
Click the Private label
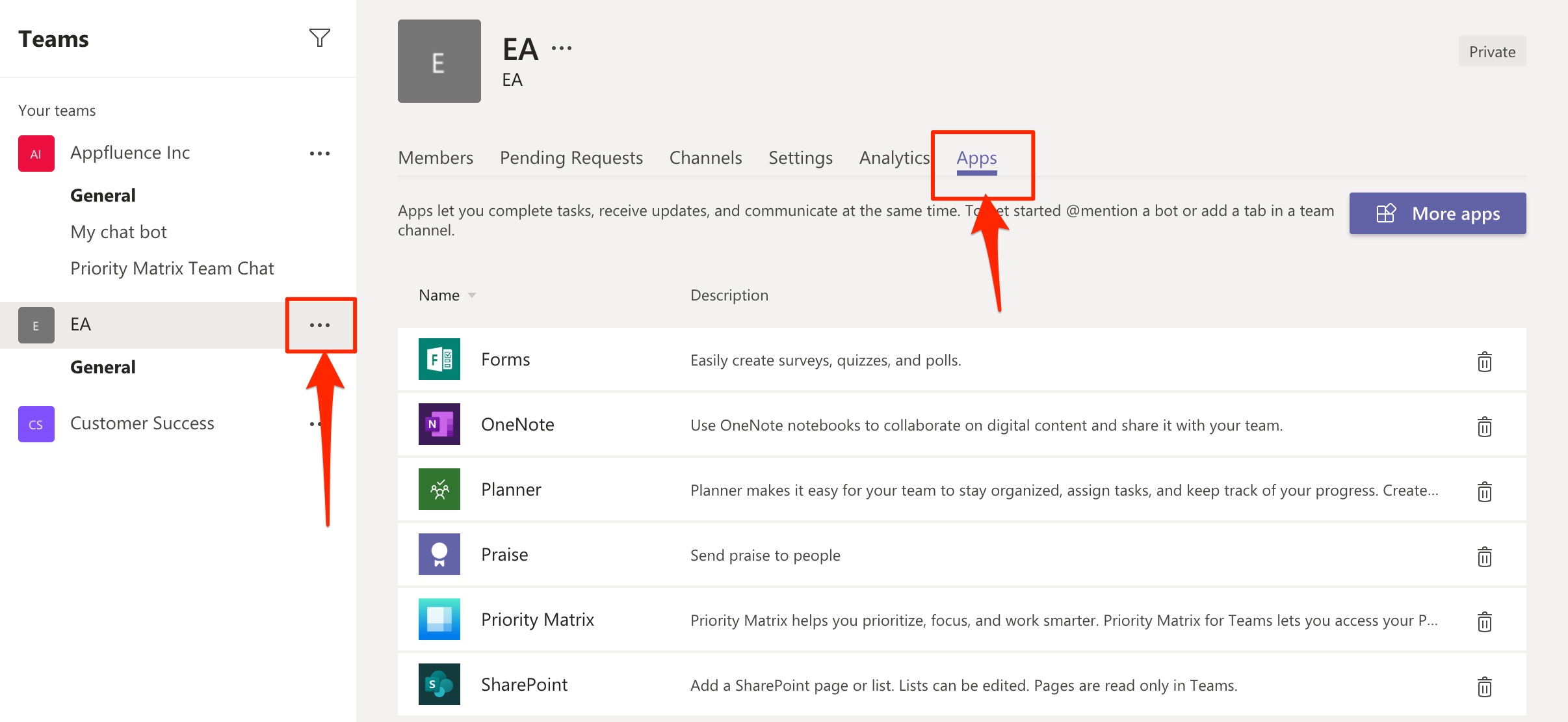pos(1491,51)
